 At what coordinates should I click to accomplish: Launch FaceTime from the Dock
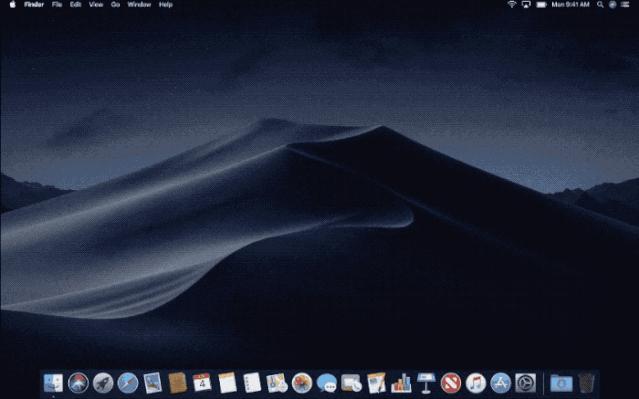click(x=351, y=383)
